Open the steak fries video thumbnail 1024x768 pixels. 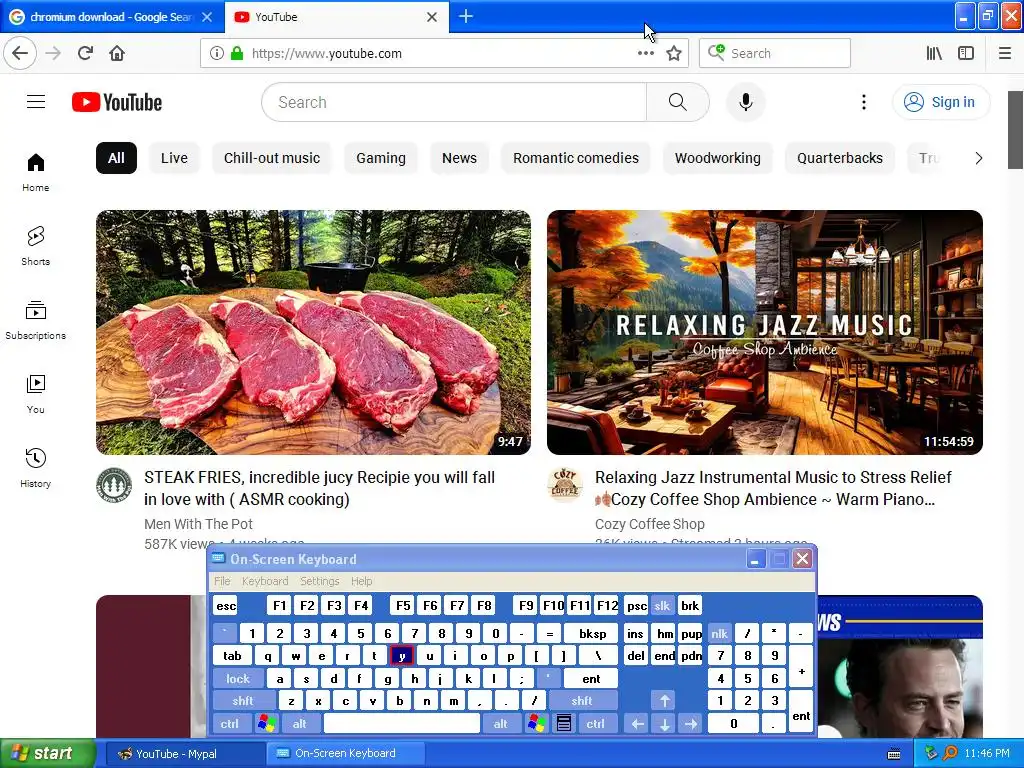click(313, 332)
